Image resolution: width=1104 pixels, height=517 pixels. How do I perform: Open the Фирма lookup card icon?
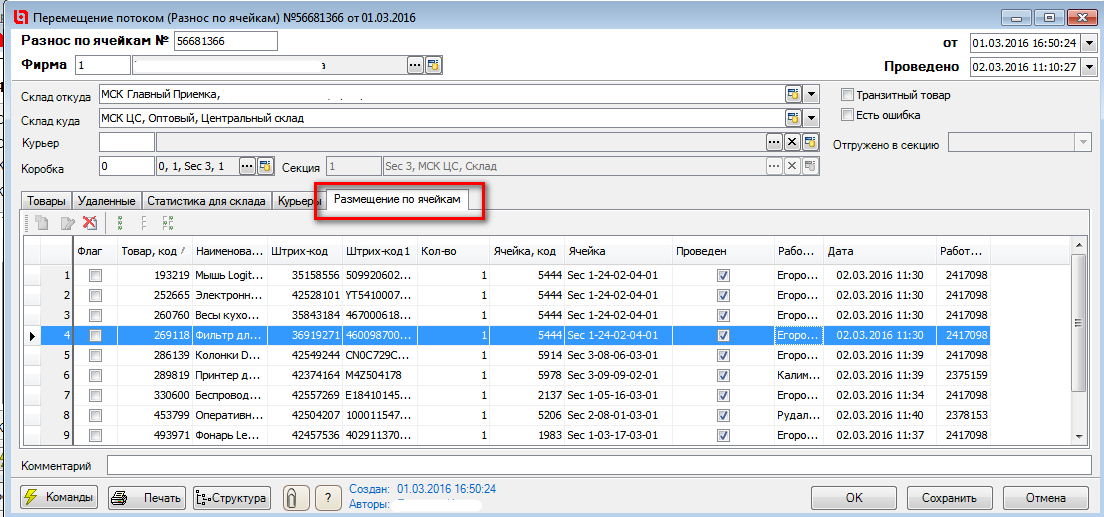(433, 65)
